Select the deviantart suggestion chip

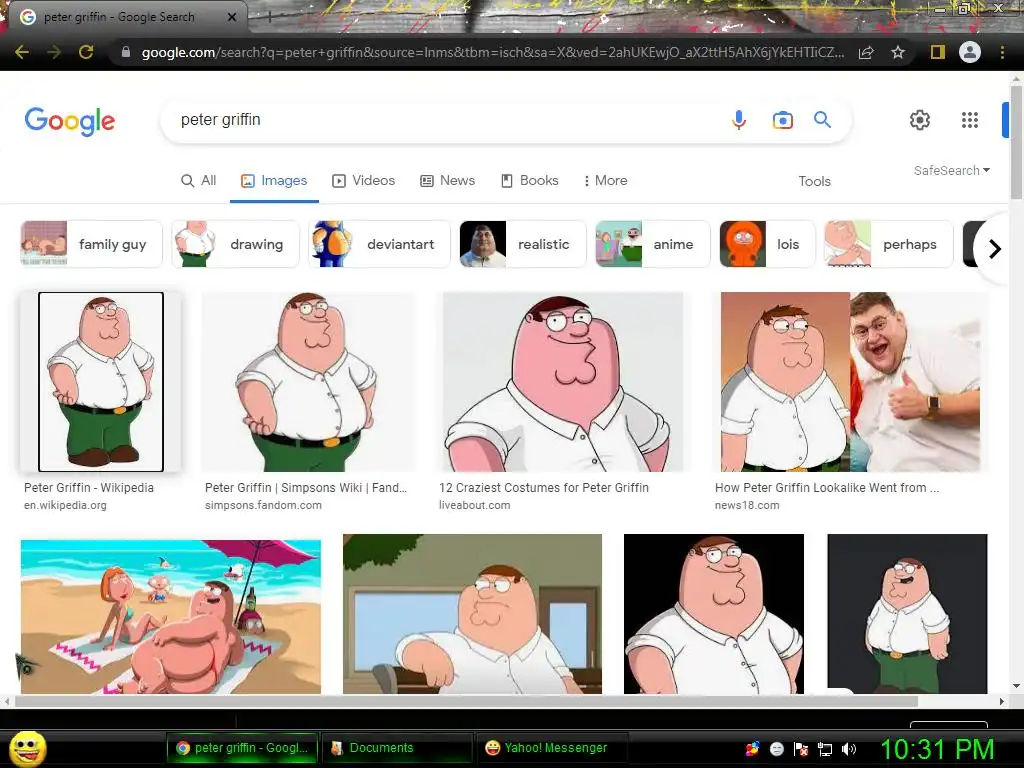(379, 244)
